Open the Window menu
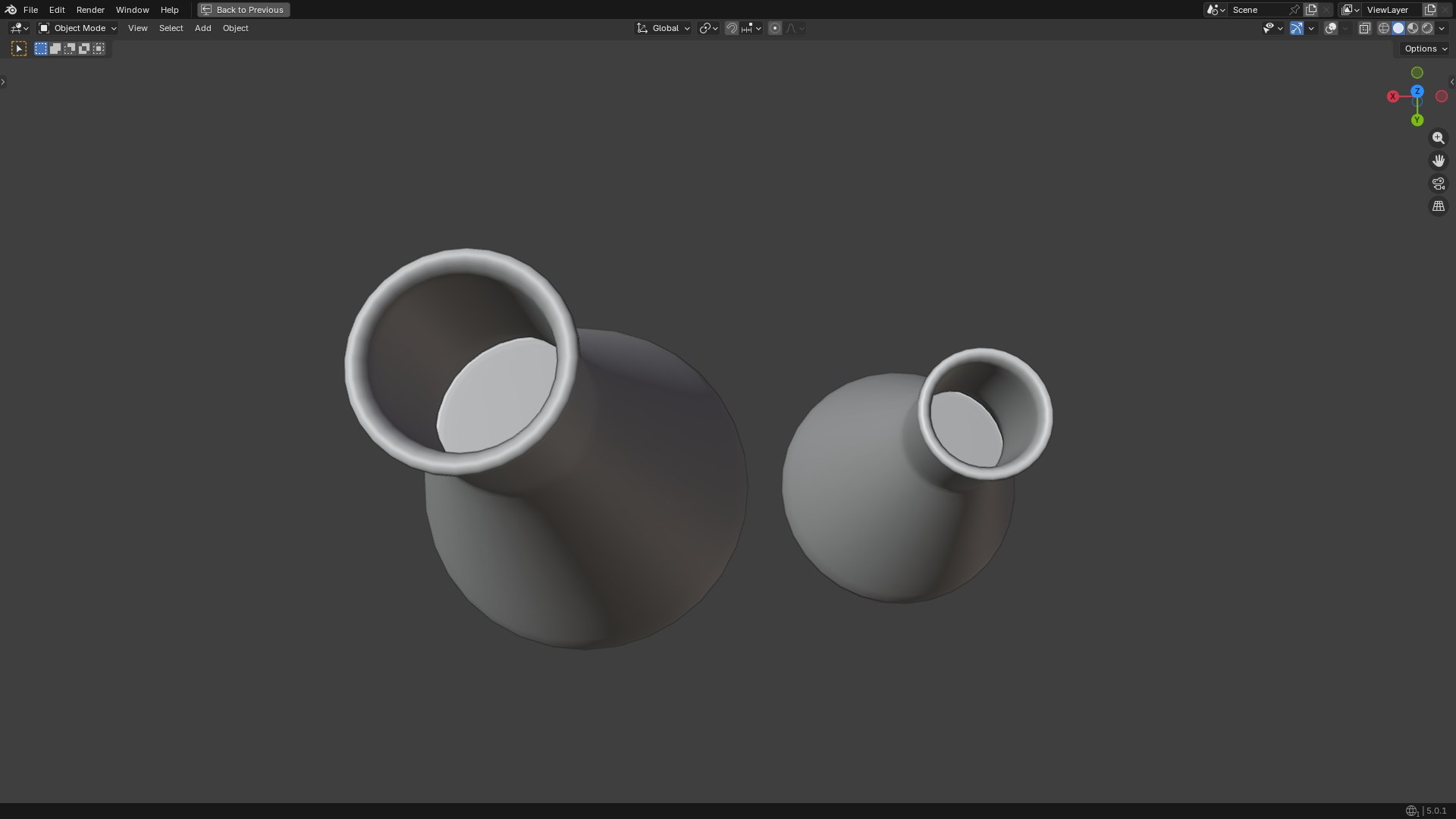Viewport: 1456px width, 819px height. [x=132, y=10]
